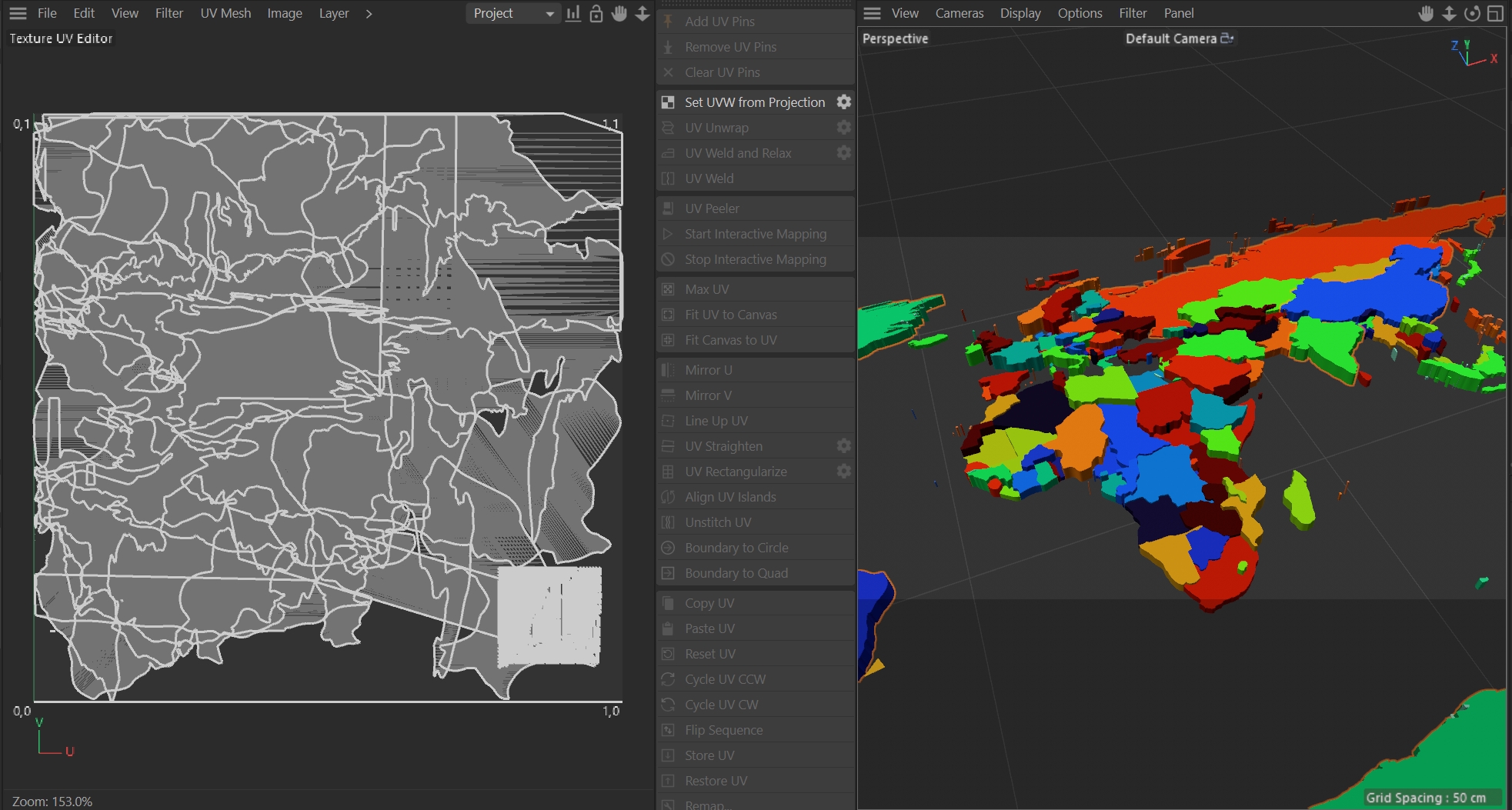Open the 3D viewport hamburger menu
This screenshot has width=1512, height=810.
pyautogui.click(x=872, y=13)
